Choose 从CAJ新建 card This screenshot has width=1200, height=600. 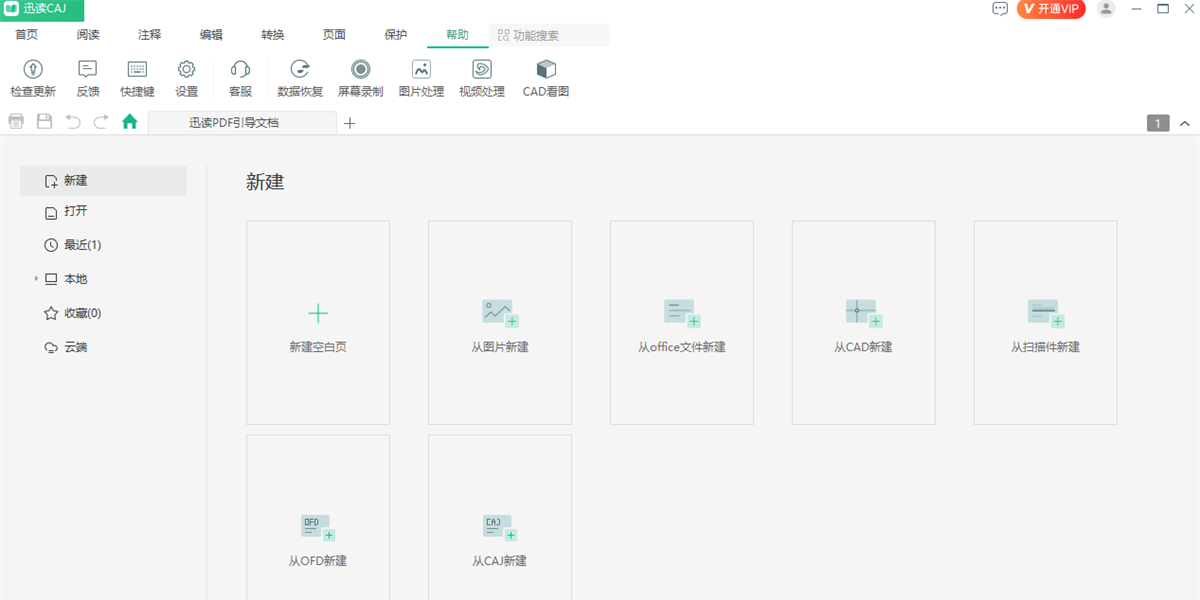click(500, 517)
